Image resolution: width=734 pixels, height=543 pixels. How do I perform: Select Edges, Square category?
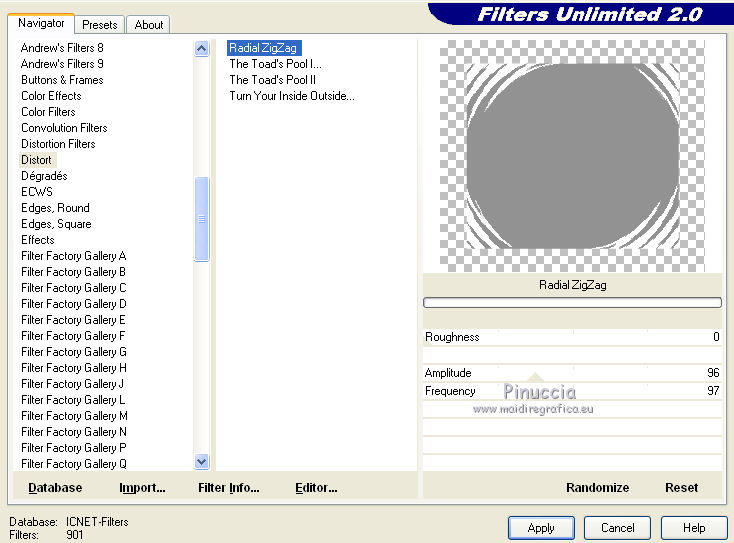[x=56, y=223]
